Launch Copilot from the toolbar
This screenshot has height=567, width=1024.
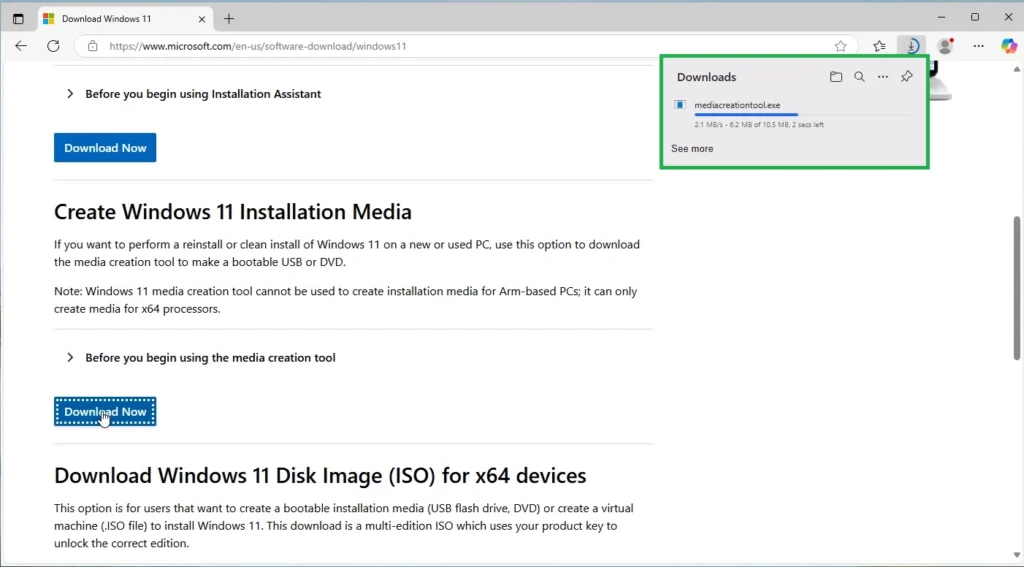[1009, 46]
